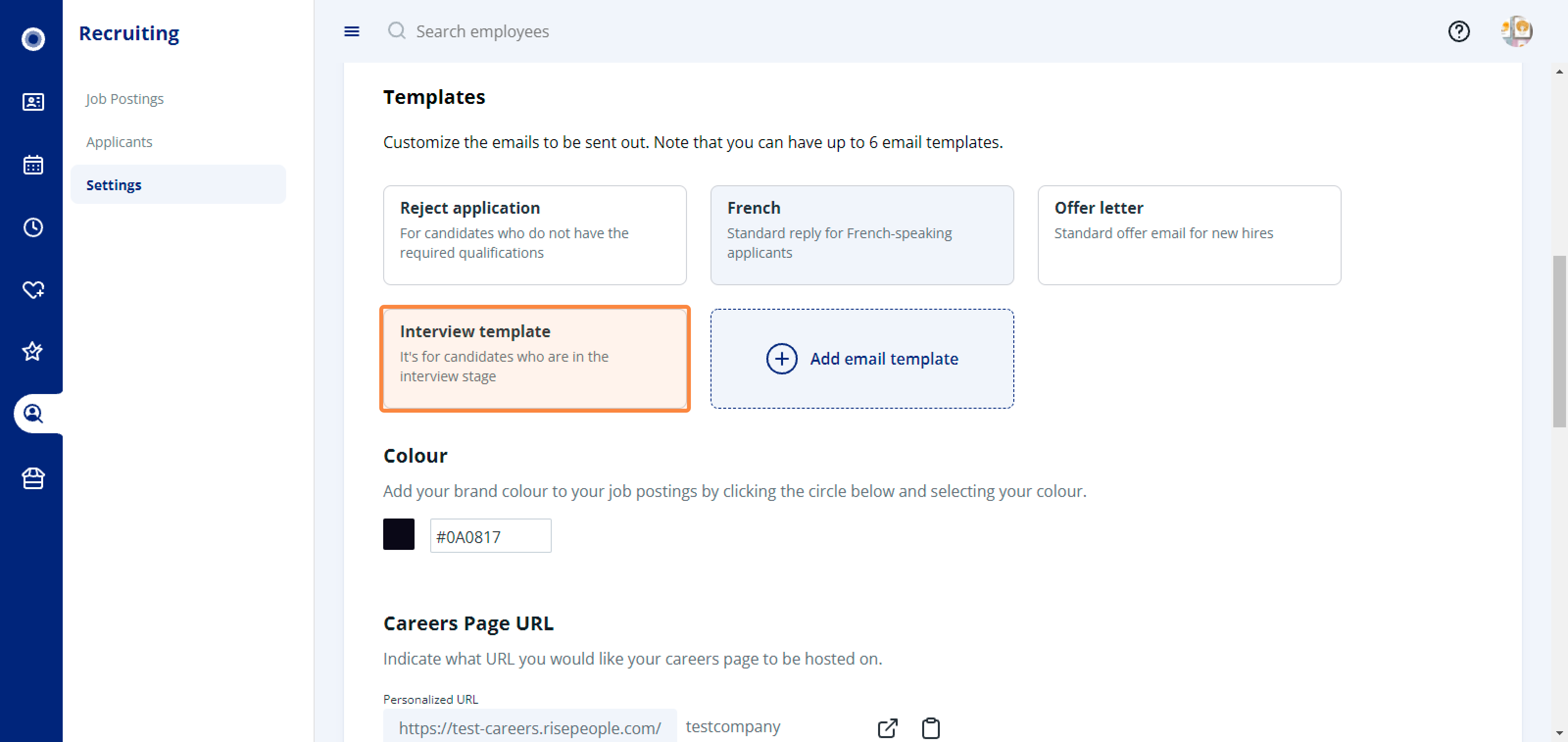The height and width of the screenshot is (742, 1568).
Task: Open the heart benefits icon in sidebar
Action: (x=33, y=290)
